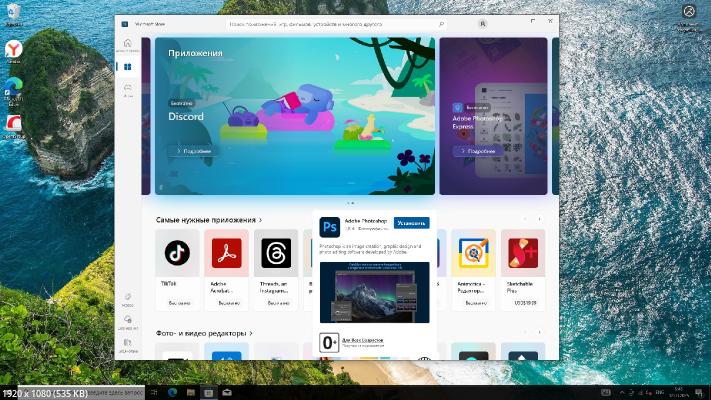Select the Apps section sidebar icon
The height and width of the screenshot is (400, 711).
(127, 67)
